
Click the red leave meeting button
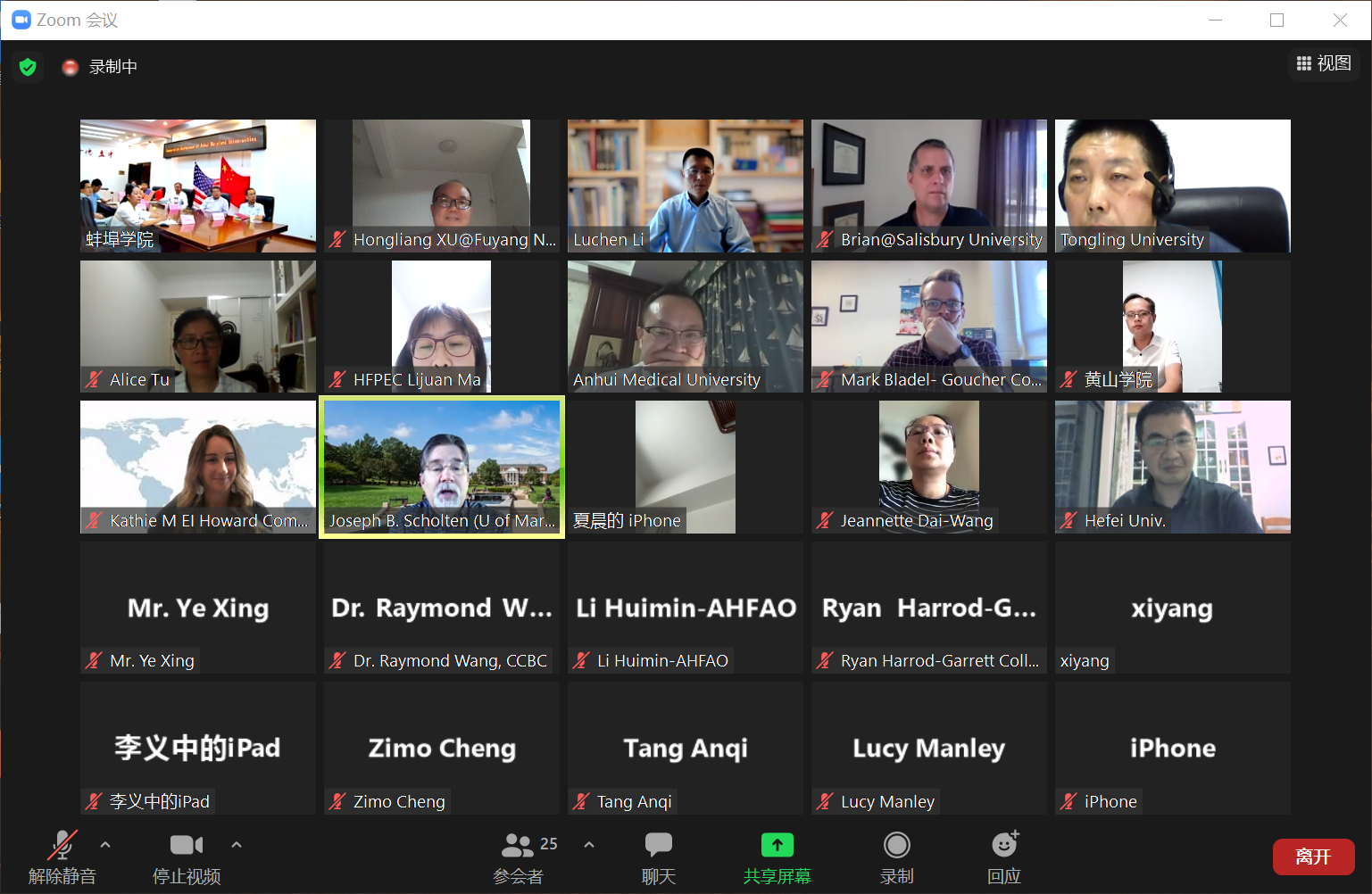(1313, 857)
